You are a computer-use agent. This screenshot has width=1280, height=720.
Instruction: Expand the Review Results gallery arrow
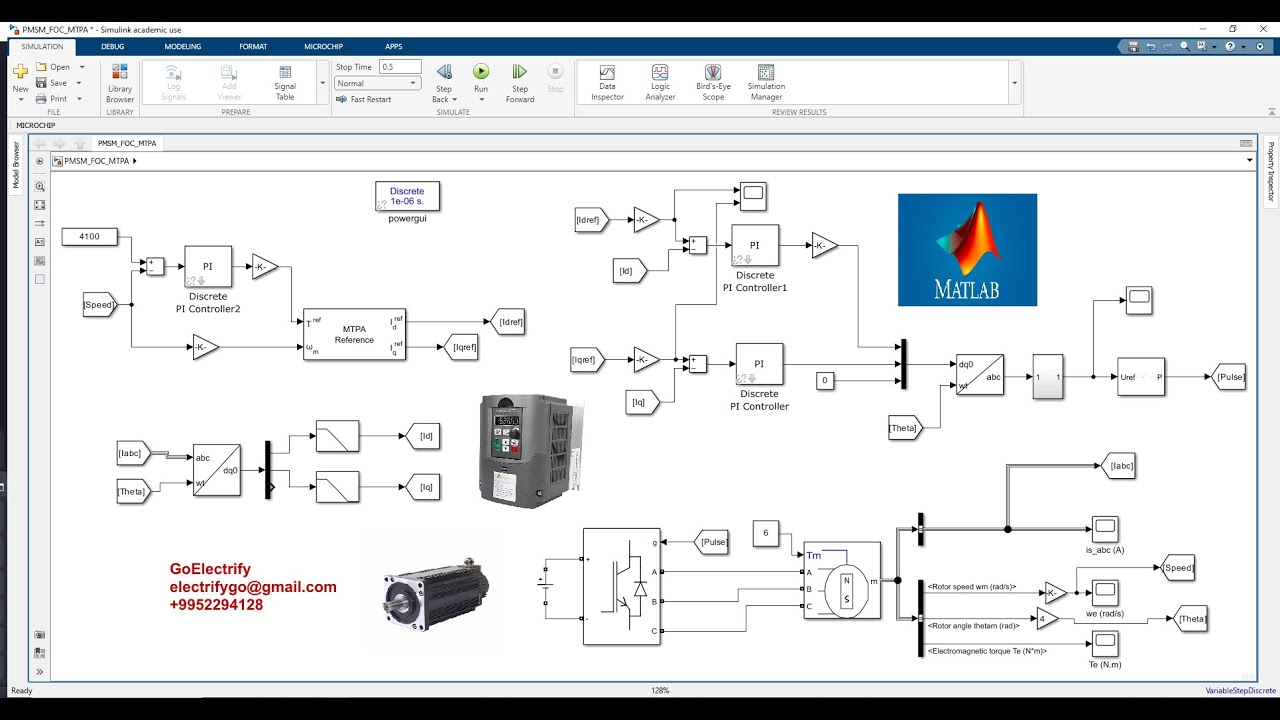pyautogui.click(x=1014, y=83)
